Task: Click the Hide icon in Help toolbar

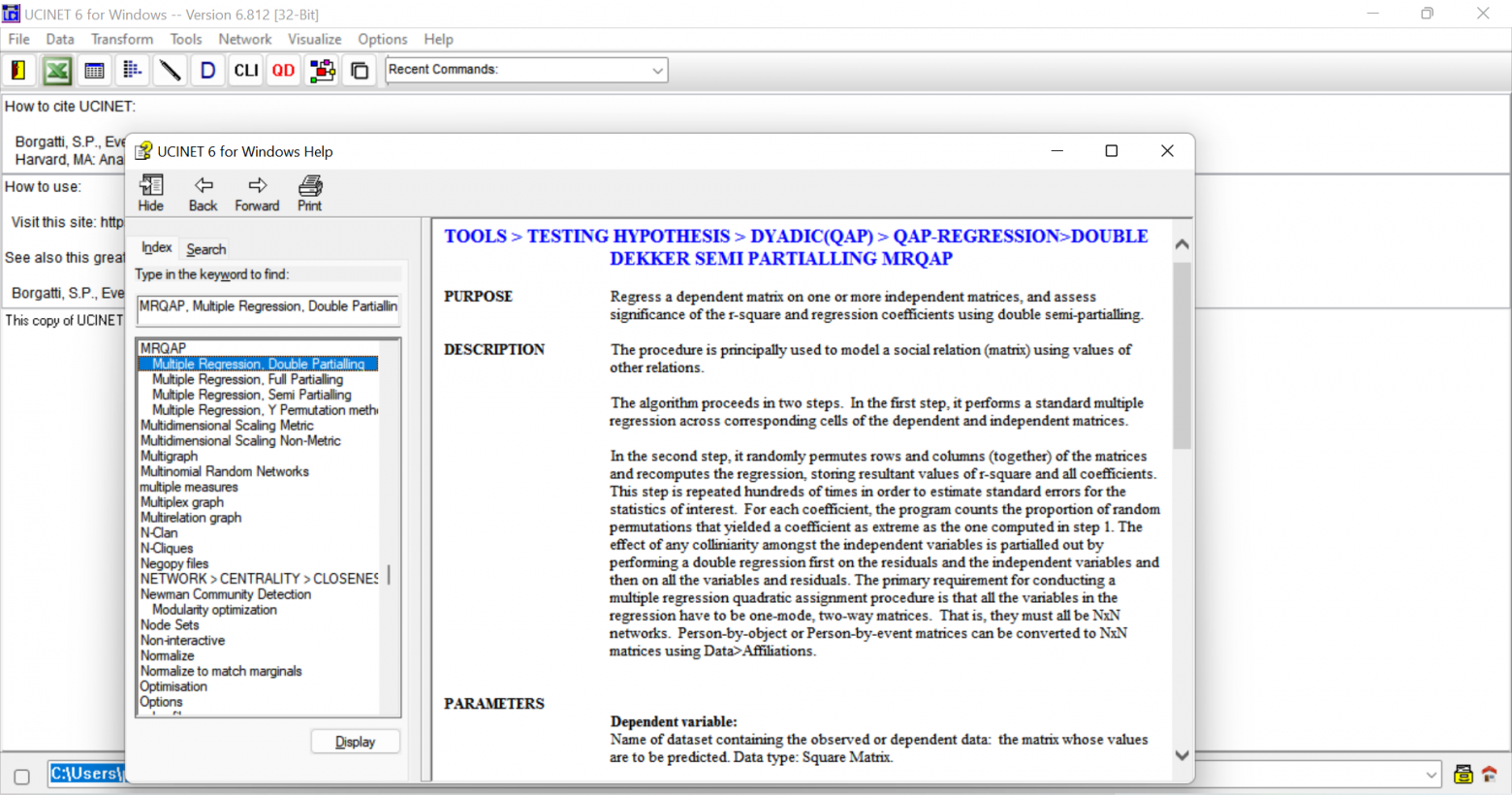Action: pos(151,193)
